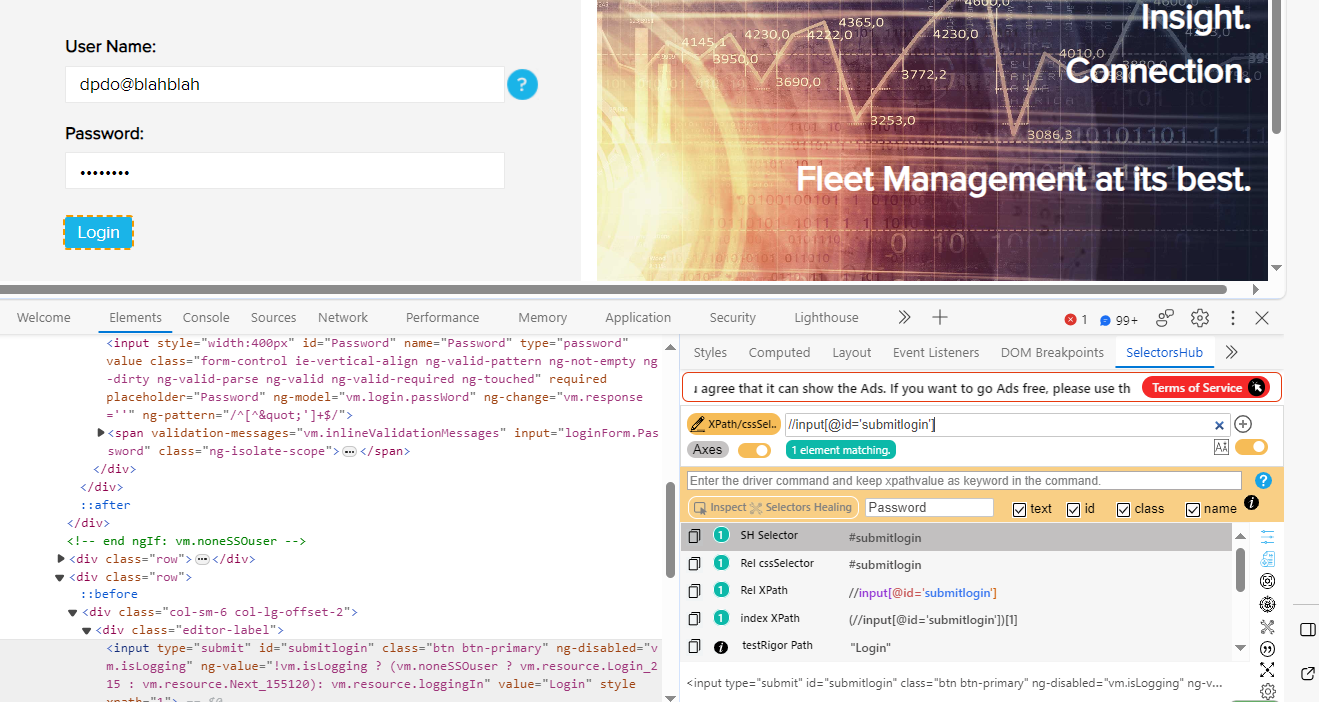The width and height of the screenshot is (1319, 702).
Task: Click the quotation marks icon in SelectorsHub sidebar
Action: pyautogui.click(x=1268, y=649)
